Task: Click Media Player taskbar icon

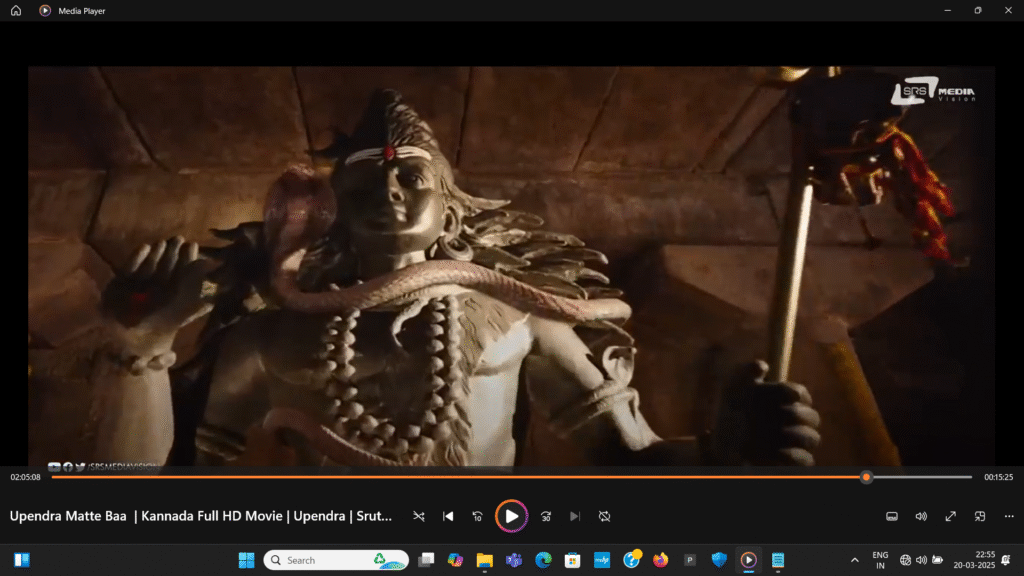Action: 748,560
